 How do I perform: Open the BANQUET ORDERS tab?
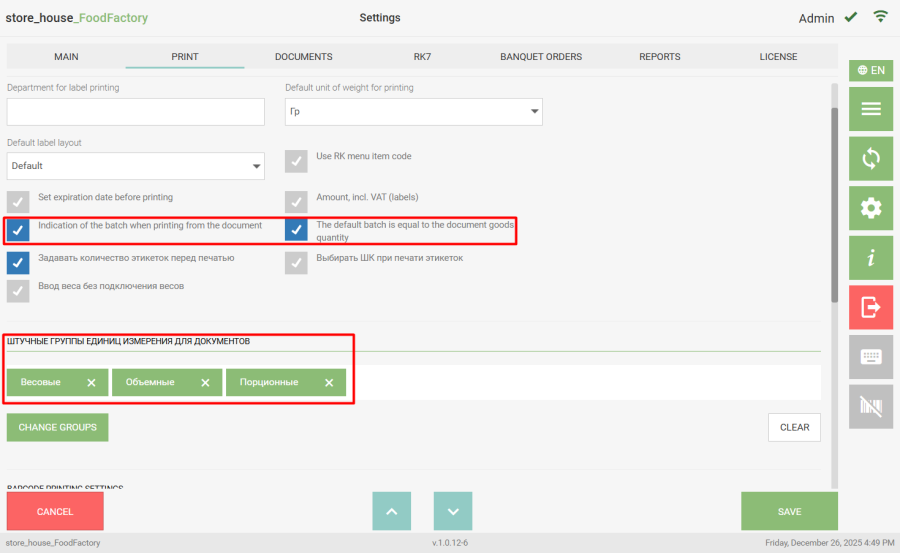[x=540, y=57]
